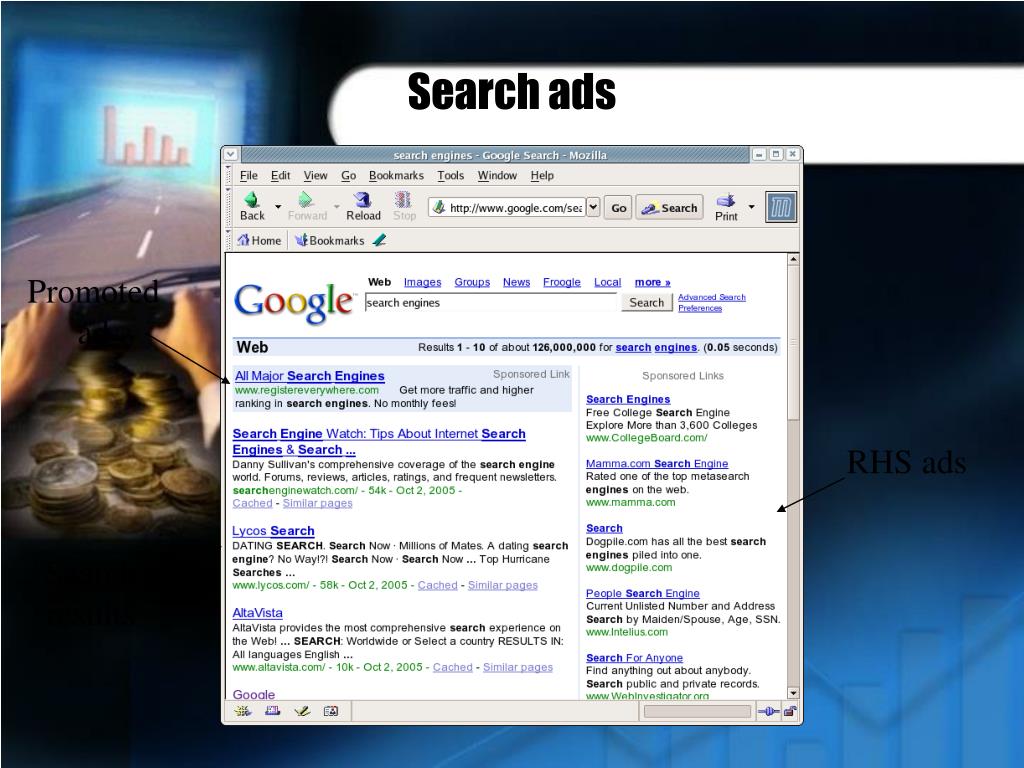Open the View menu

pos(315,175)
